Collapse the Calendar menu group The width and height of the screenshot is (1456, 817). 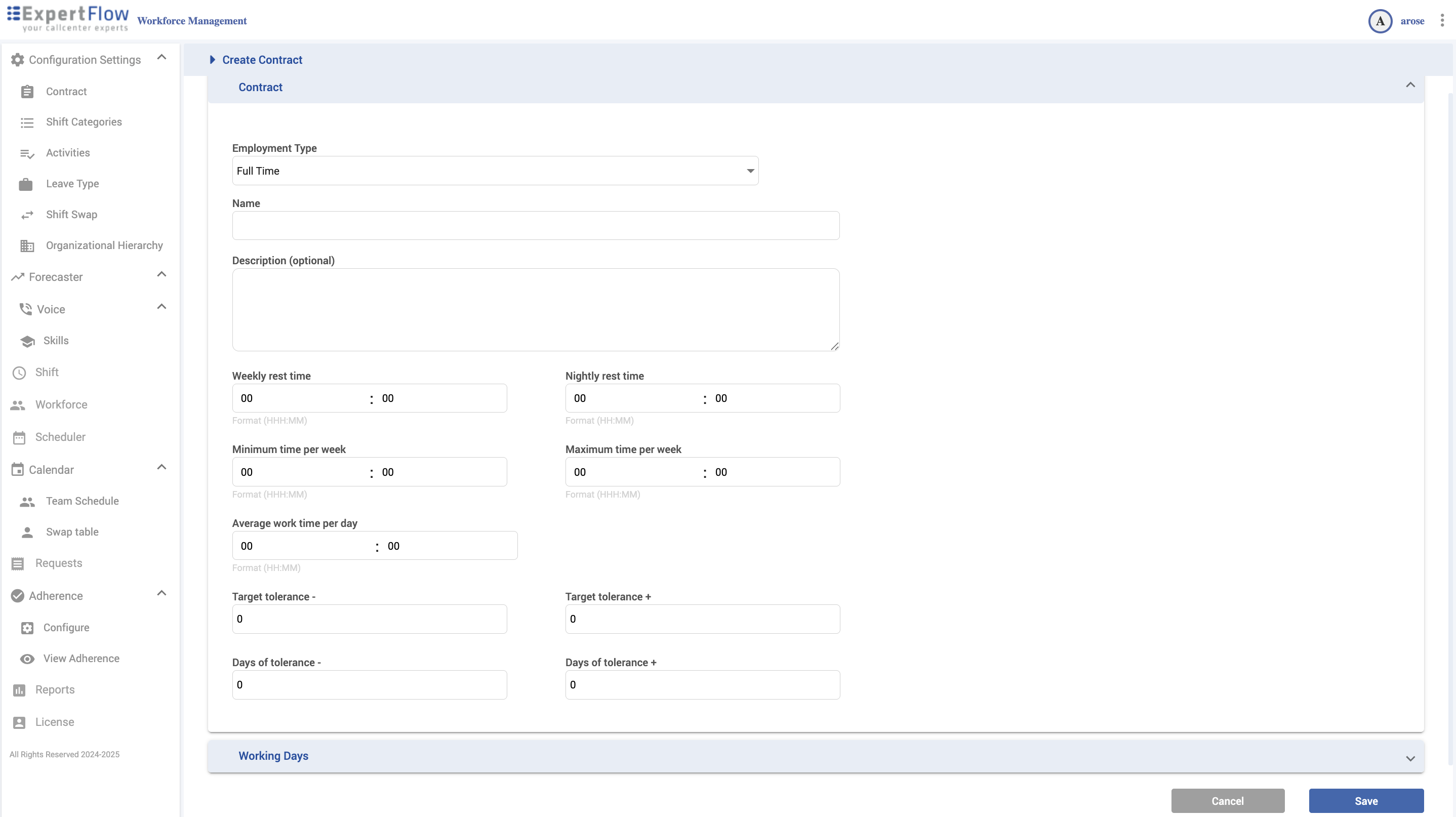[x=161, y=467]
